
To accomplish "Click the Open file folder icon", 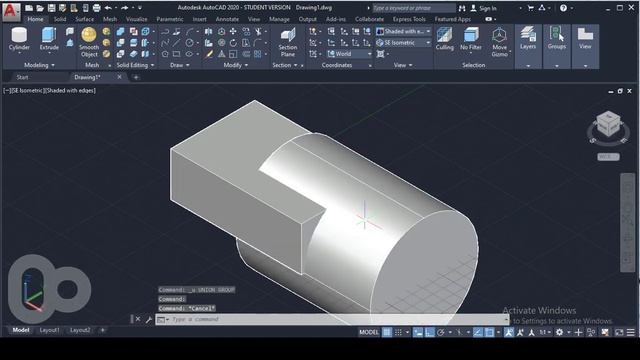I will (x=40, y=8).
